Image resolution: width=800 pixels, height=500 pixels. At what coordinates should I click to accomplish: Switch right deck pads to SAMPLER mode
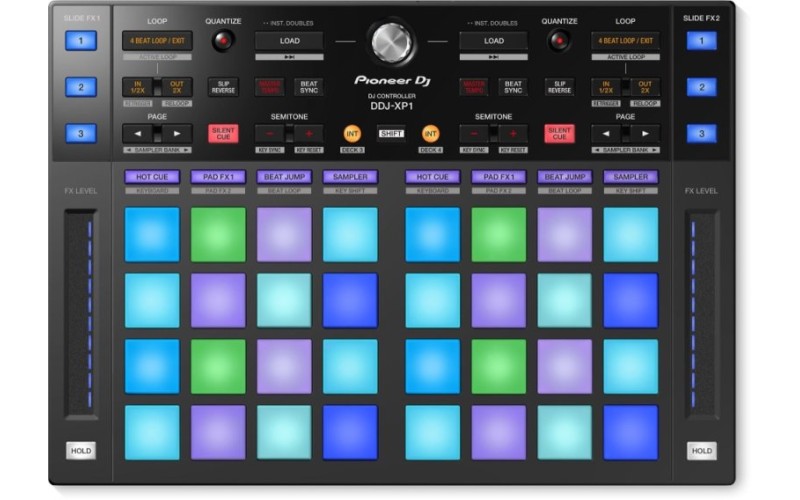pos(631,177)
